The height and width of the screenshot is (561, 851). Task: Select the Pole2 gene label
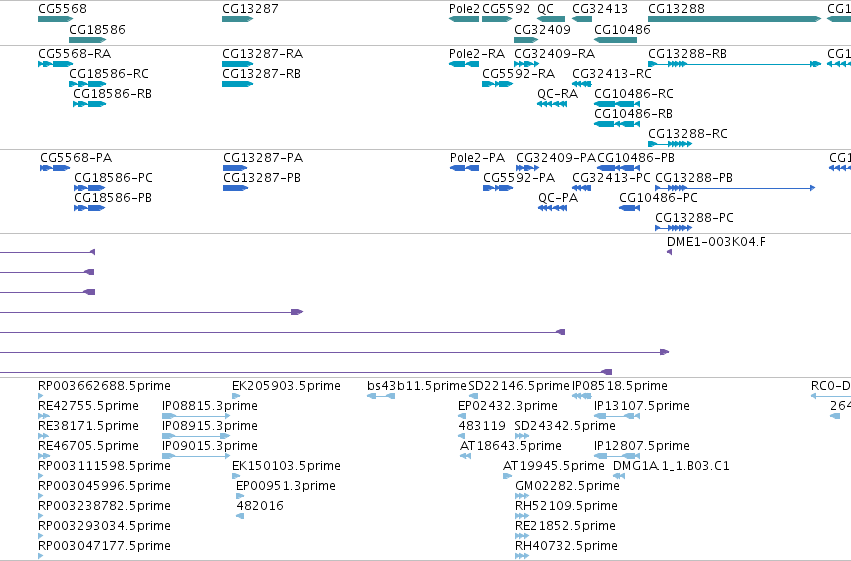pos(464,9)
